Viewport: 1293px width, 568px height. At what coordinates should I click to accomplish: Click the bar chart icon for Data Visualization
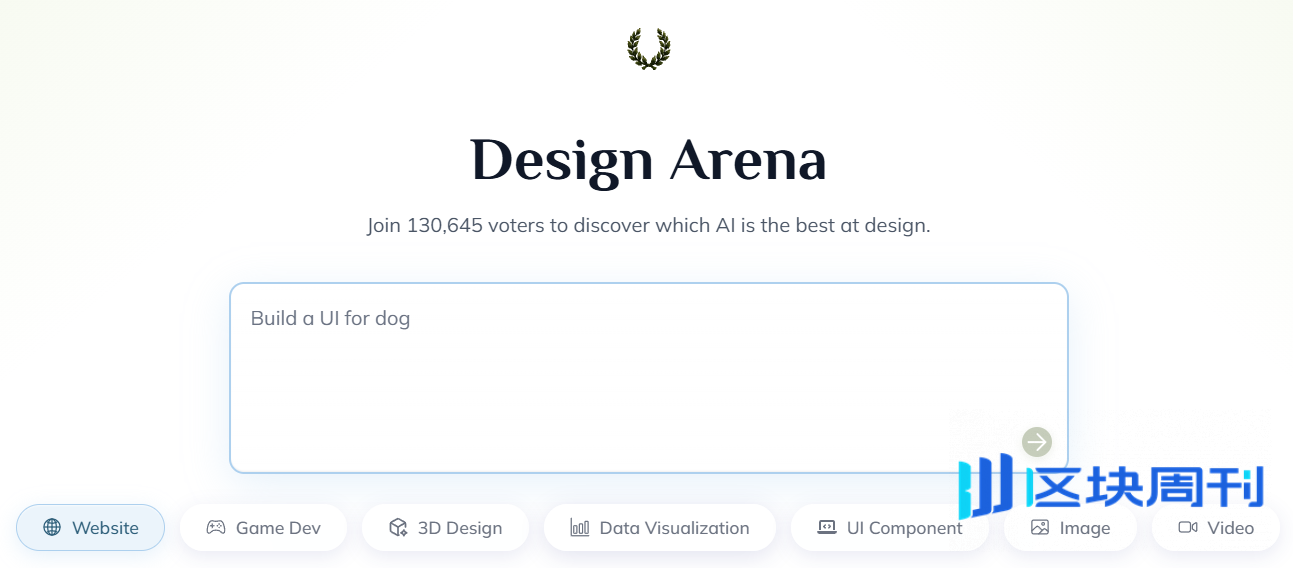coord(580,527)
